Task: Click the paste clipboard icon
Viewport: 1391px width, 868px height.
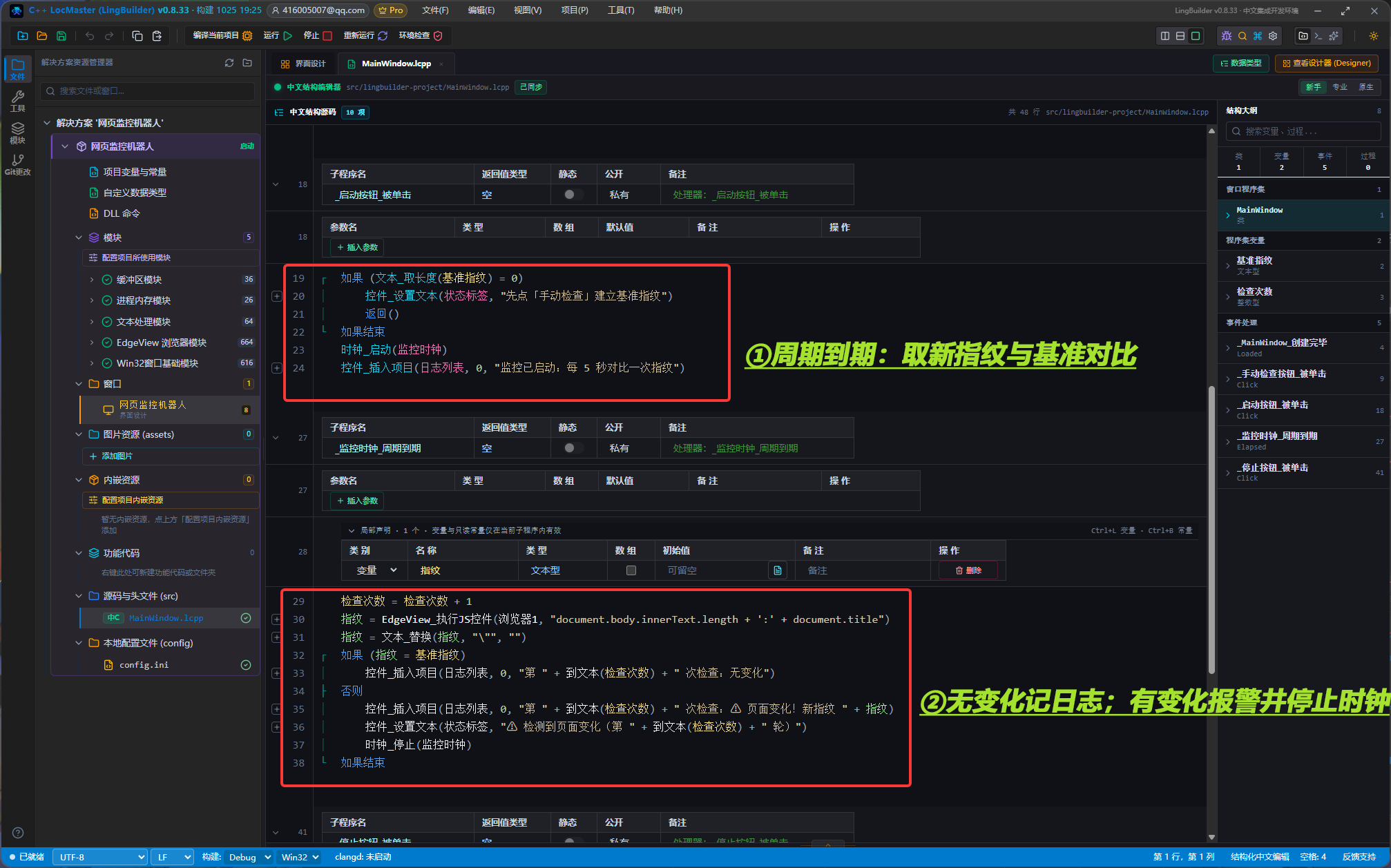Action: tap(157, 36)
